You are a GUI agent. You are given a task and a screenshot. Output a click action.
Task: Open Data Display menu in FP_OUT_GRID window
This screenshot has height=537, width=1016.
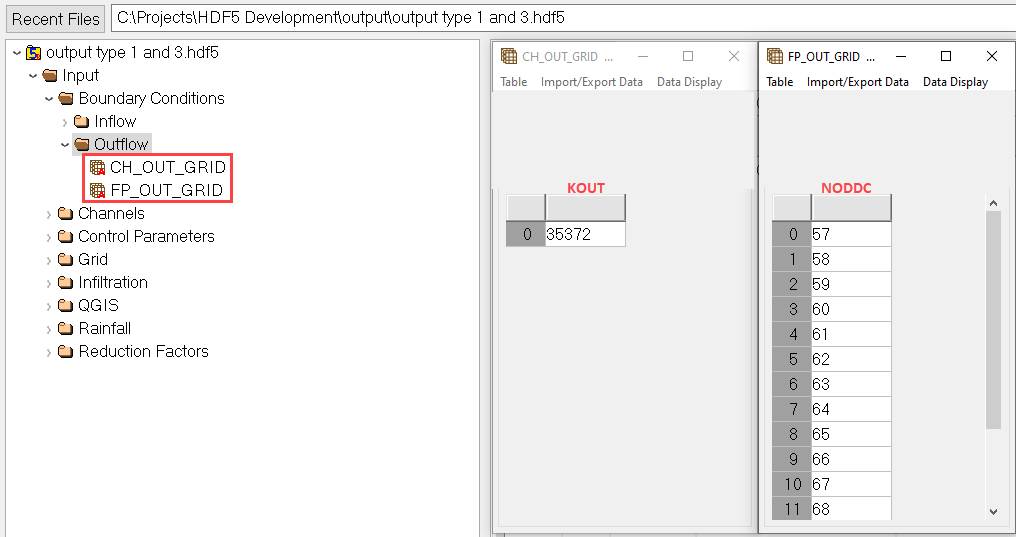click(955, 82)
